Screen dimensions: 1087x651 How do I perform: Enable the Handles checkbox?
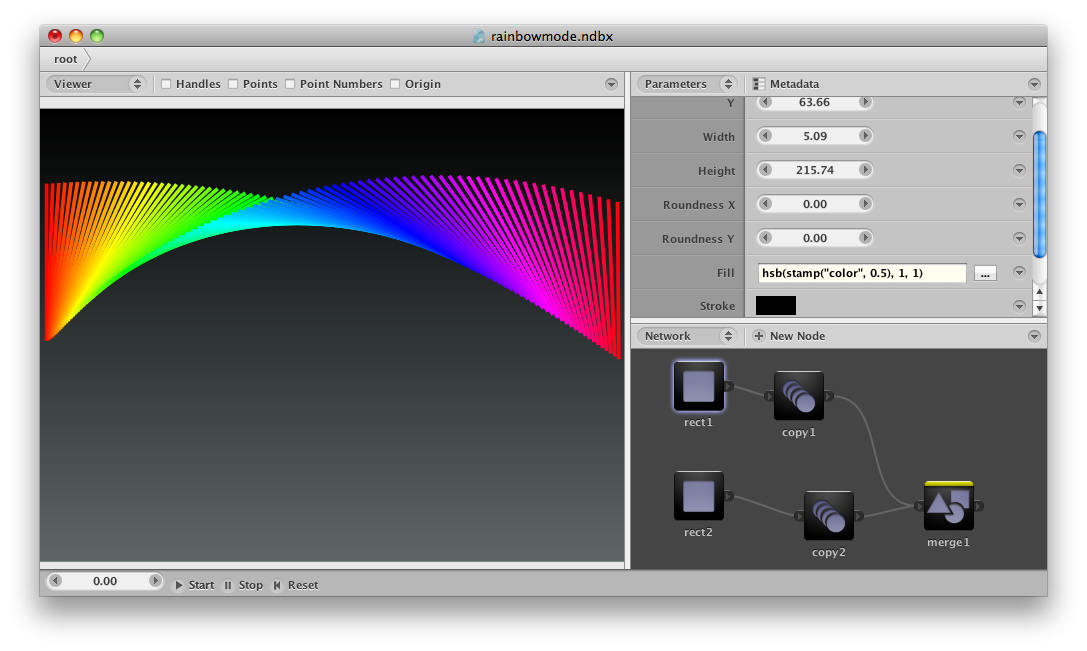[x=166, y=84]
